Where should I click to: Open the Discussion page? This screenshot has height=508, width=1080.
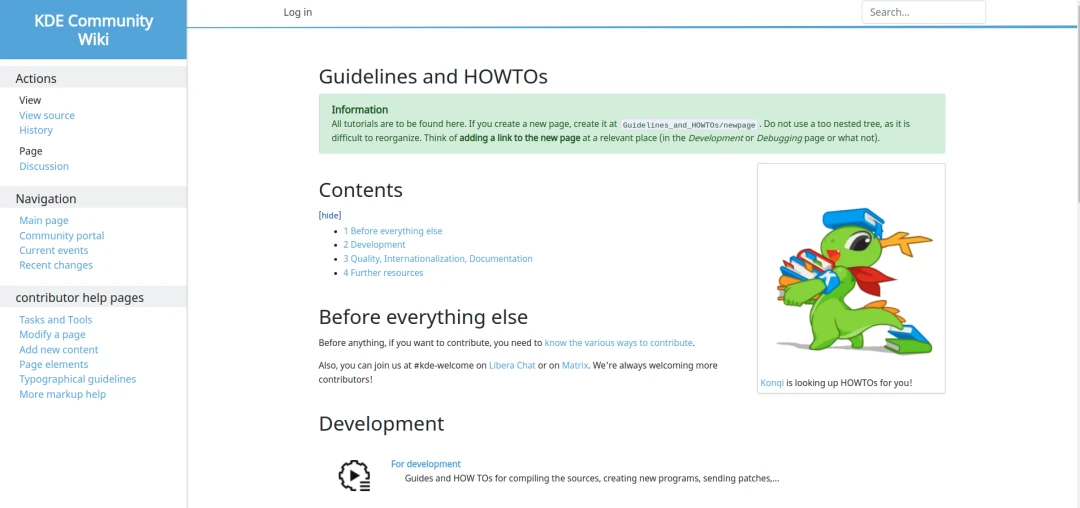click(x=44, y=167)
